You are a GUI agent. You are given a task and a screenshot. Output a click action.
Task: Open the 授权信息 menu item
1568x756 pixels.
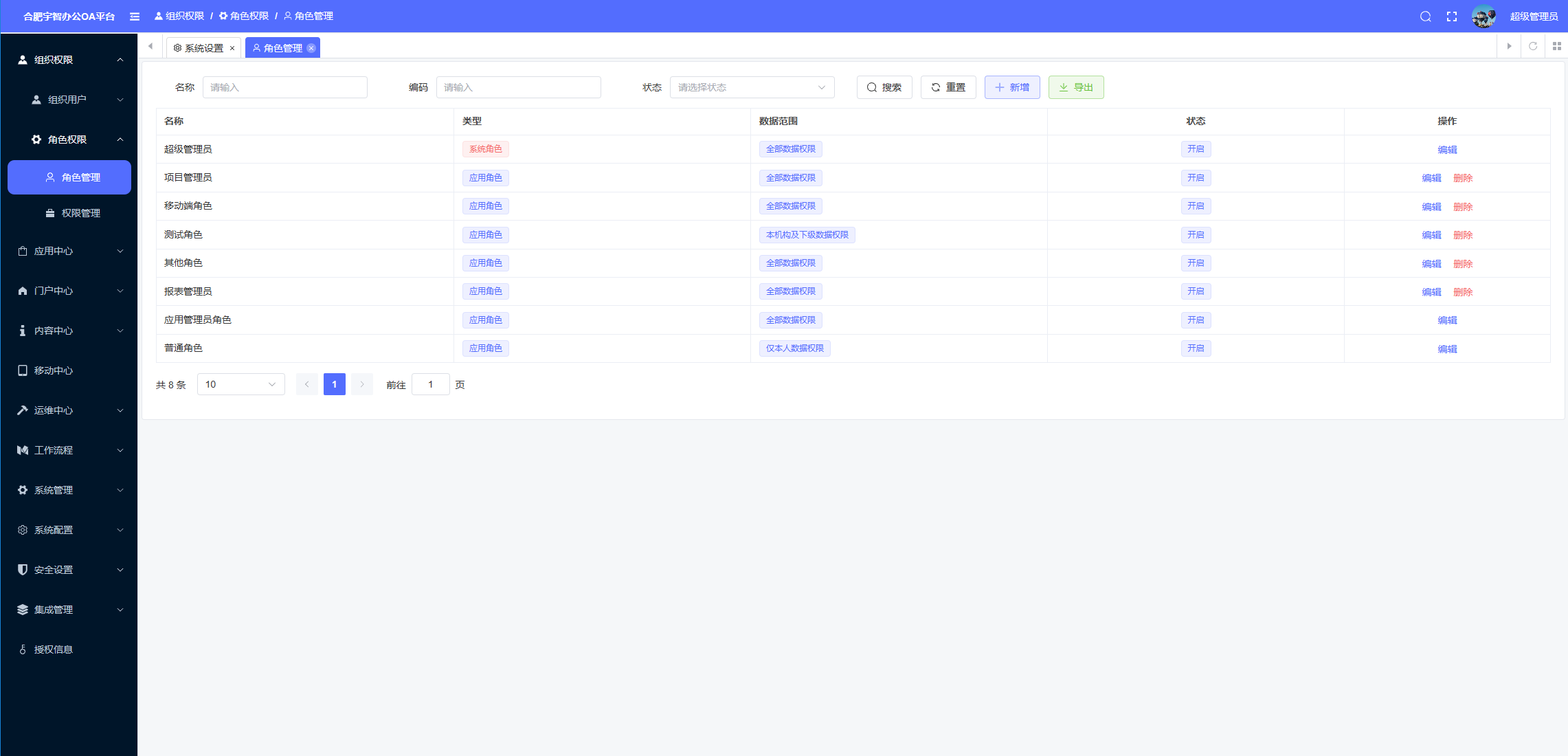69,649
